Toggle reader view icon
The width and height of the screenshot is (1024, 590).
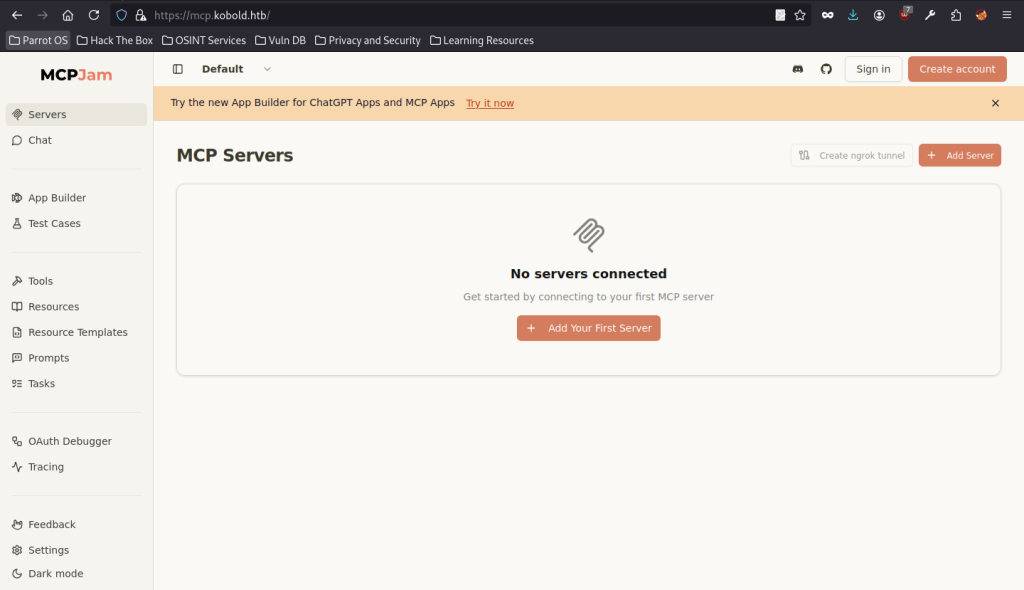coord(780,15)
